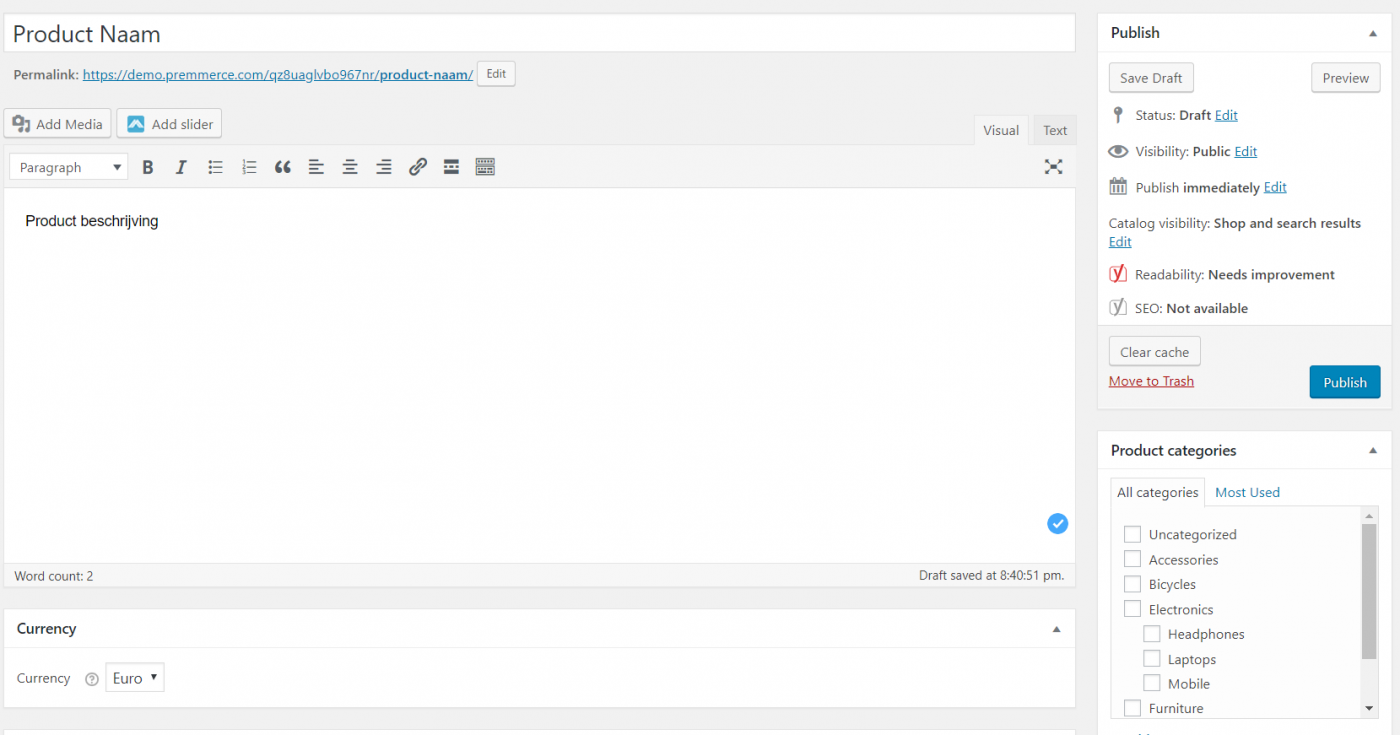The height and width of the screenshot is (735, 1400).
Task: Insert a bulleted list
Action: [215, 167]
